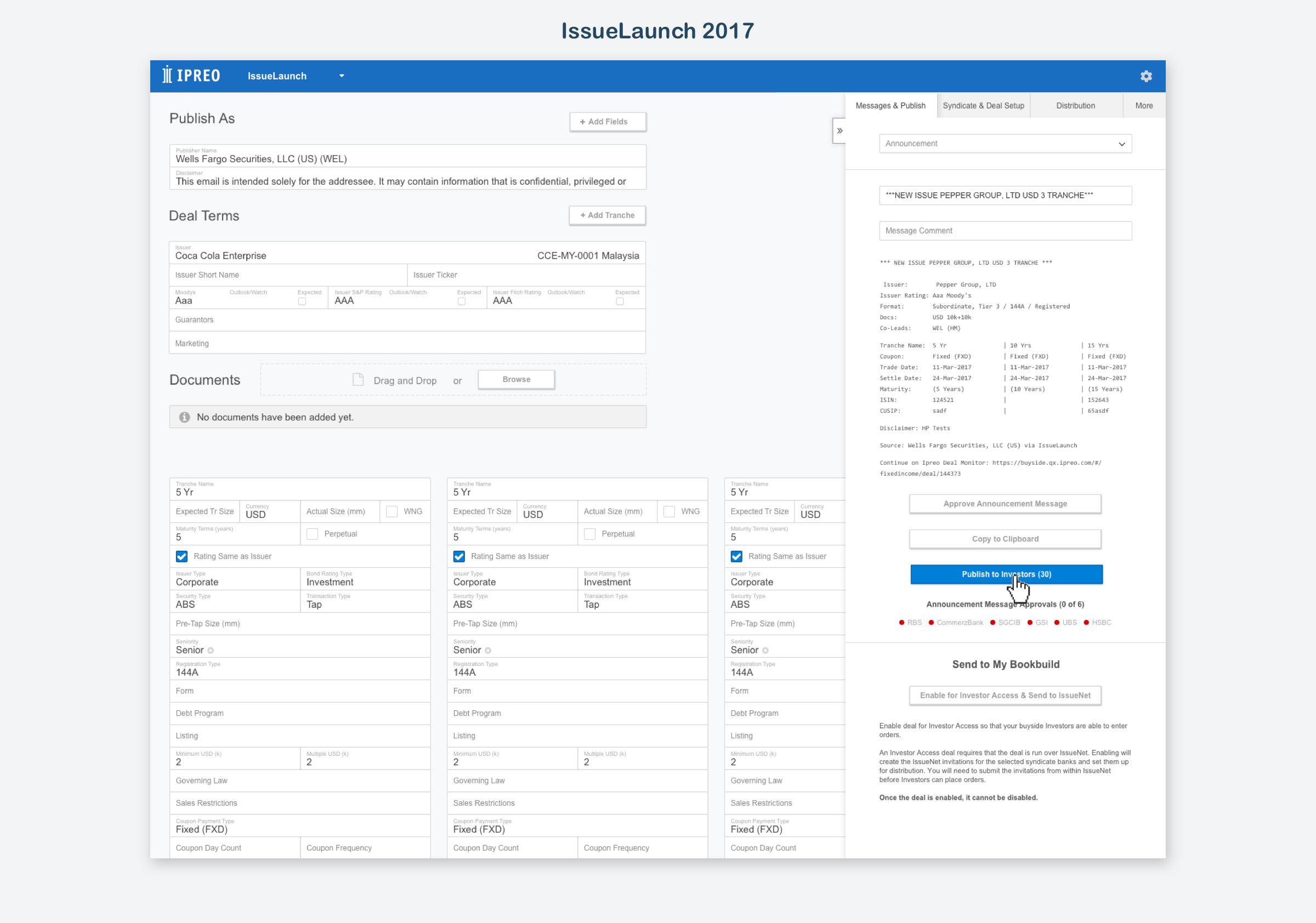Click the red status dot next to RBS
This screenshot has width=1316, height=923.
click(x=901, y=623)
